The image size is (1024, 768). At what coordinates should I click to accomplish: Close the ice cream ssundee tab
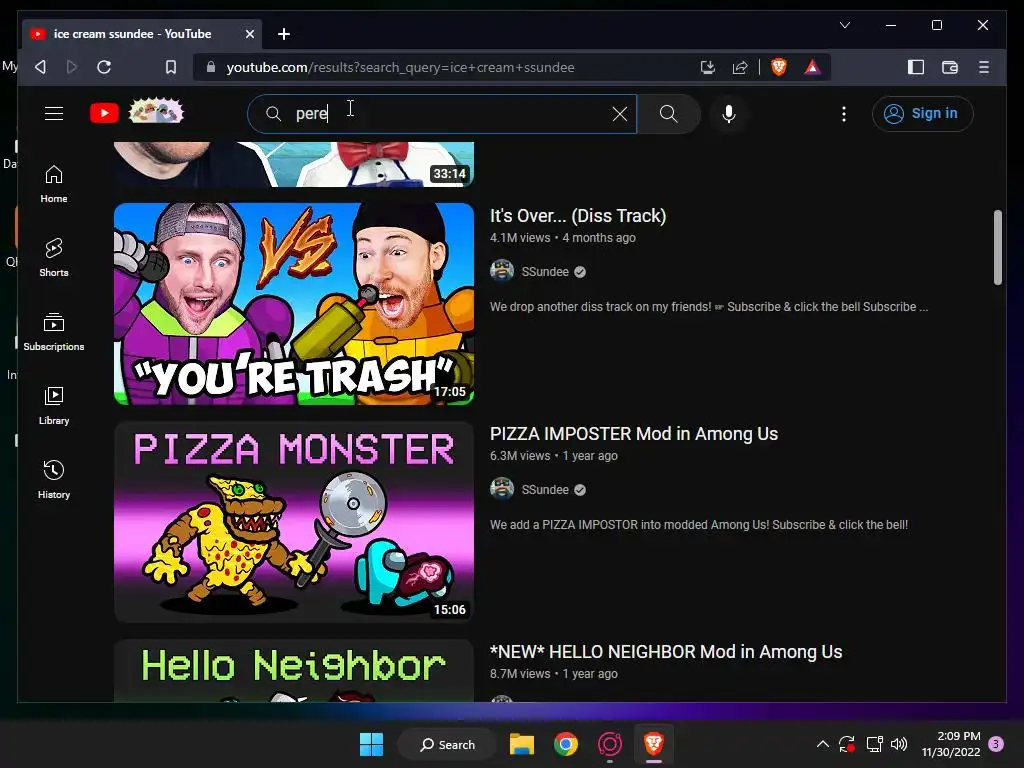(x=249, y=34)
